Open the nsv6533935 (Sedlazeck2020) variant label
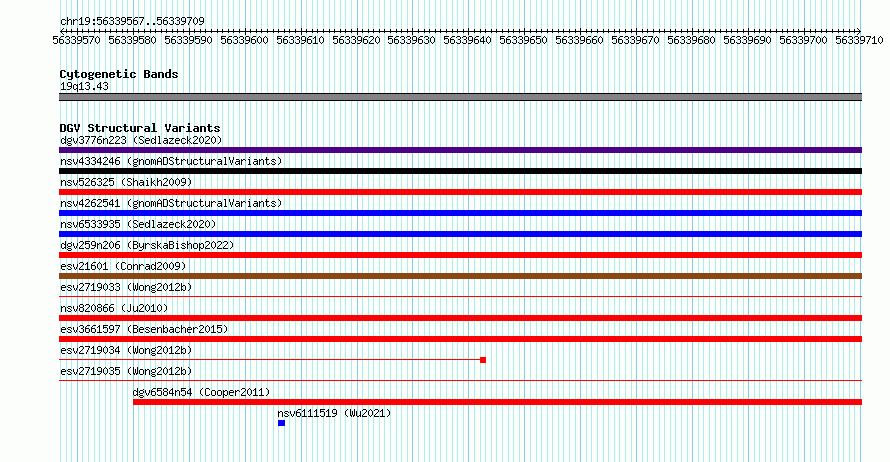This screenshot has height=462, width=890. point(138,224)
